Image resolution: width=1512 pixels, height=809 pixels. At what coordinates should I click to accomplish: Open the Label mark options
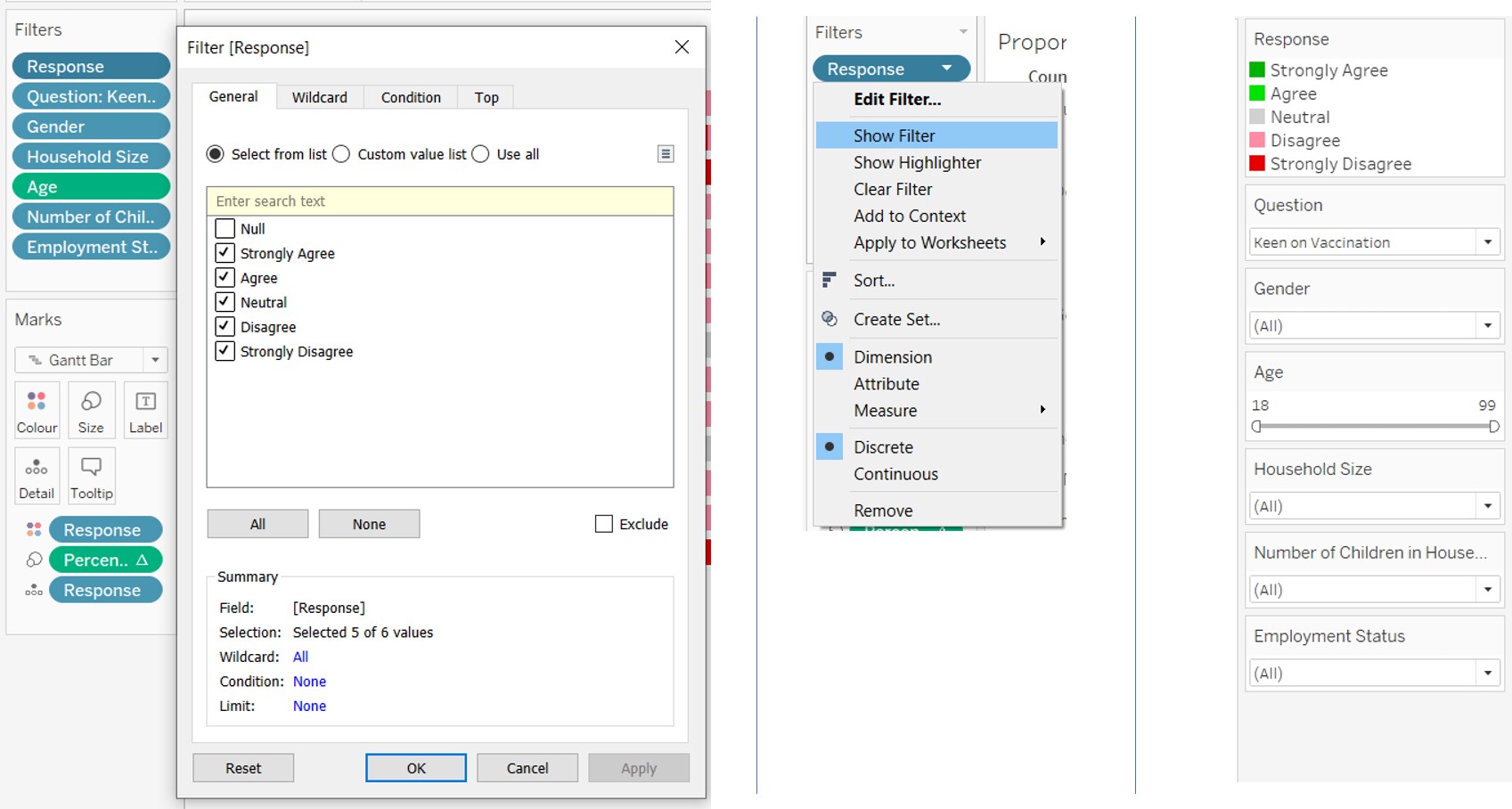click(145, 411)
